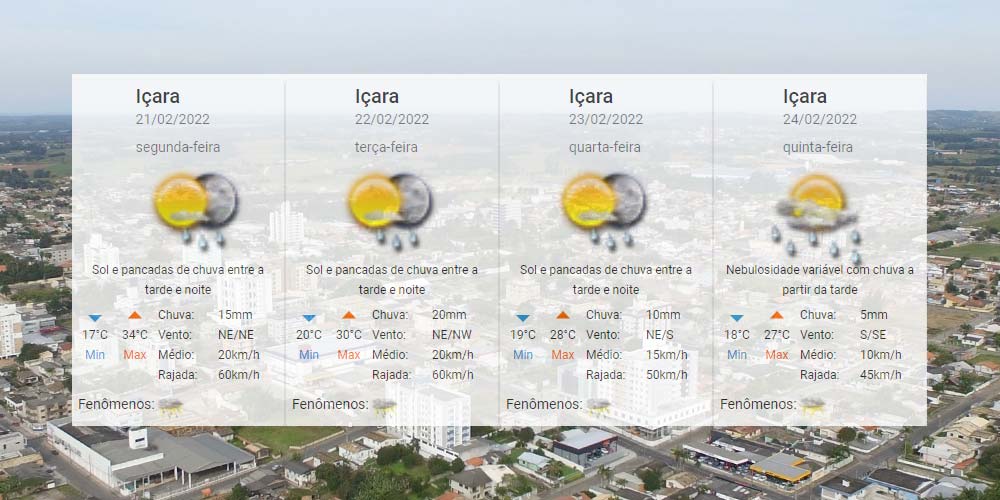
Task: Click the Içara title on the segunda-feira card
Action: tap(158, 96)
